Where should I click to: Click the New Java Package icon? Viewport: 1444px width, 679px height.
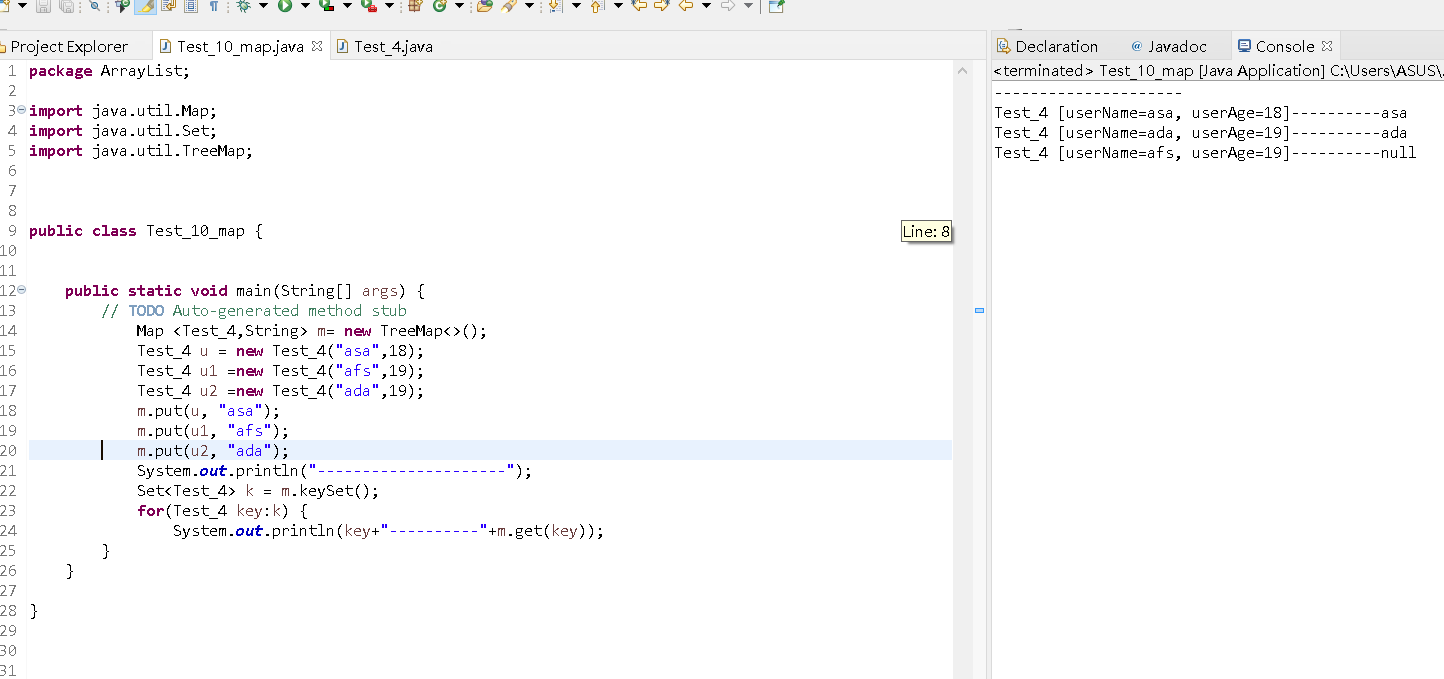click(414, 6)
